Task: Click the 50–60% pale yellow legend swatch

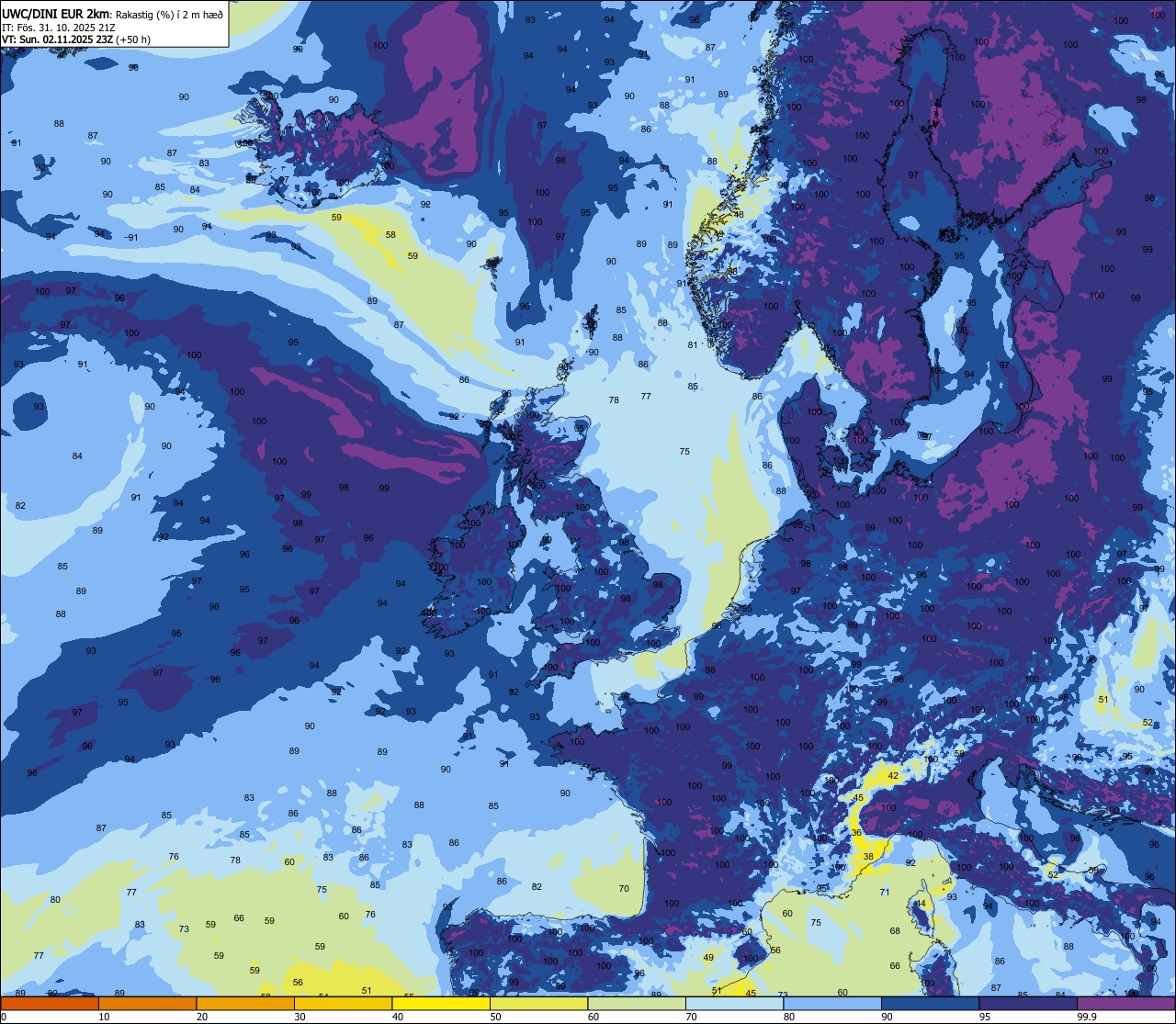Action: [x=538, y=1004]
